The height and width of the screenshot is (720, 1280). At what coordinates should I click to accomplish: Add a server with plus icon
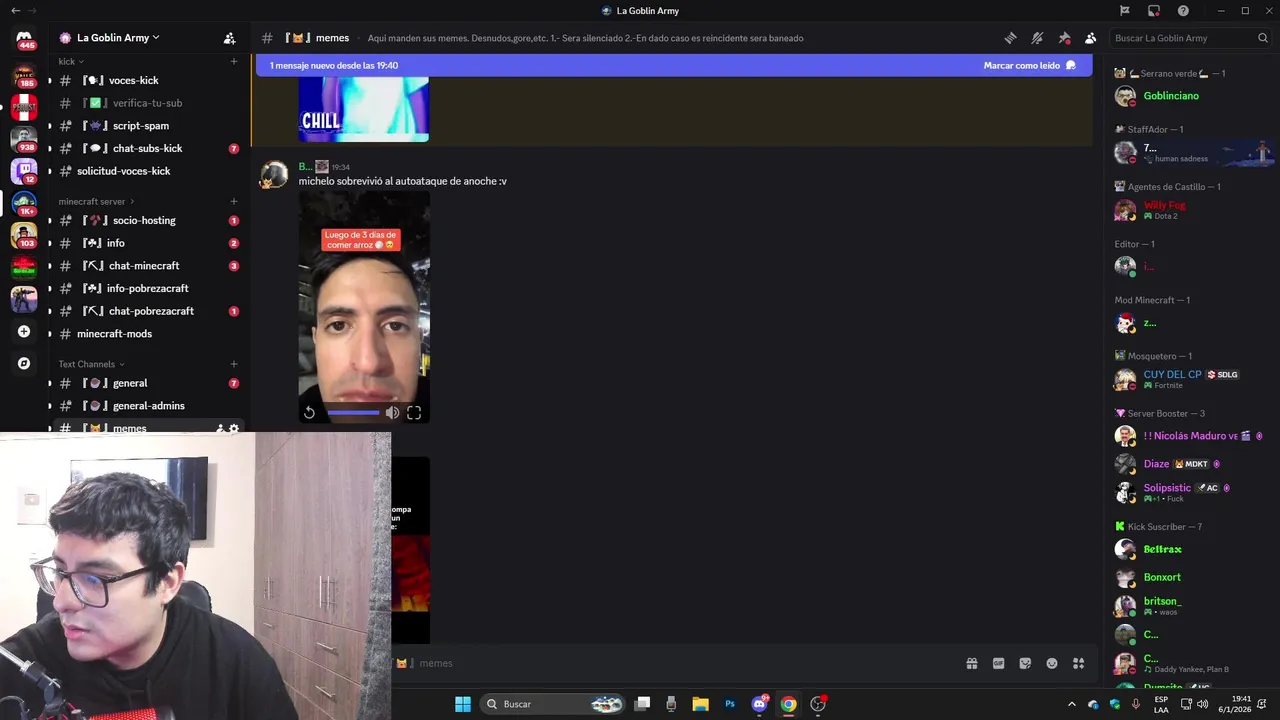pyautogui.click(x=24, y=331)
